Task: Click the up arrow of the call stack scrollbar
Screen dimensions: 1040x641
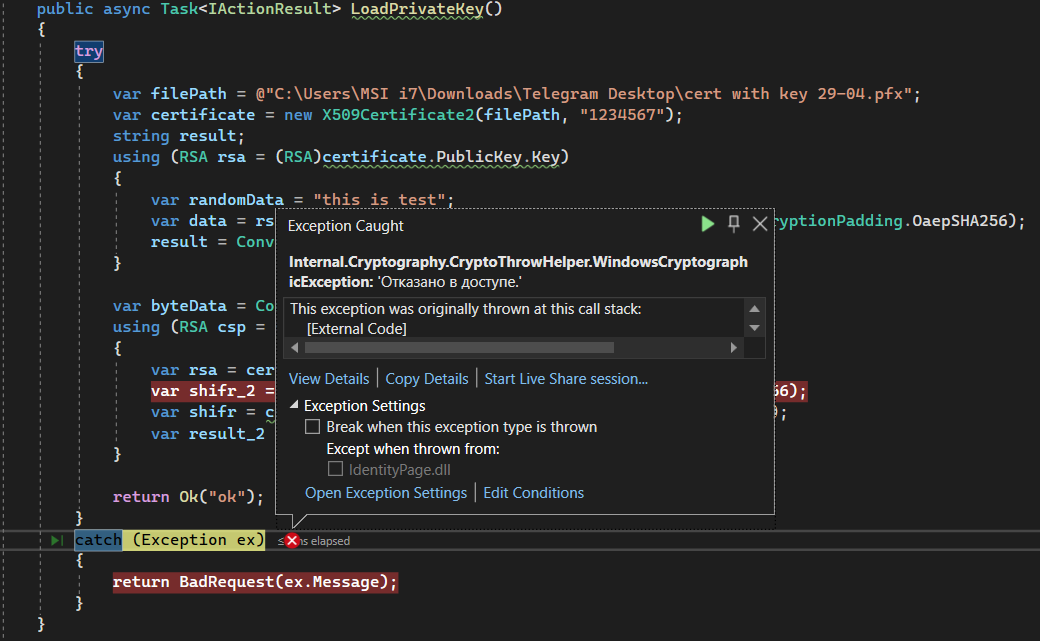Action: coord(756,308)
